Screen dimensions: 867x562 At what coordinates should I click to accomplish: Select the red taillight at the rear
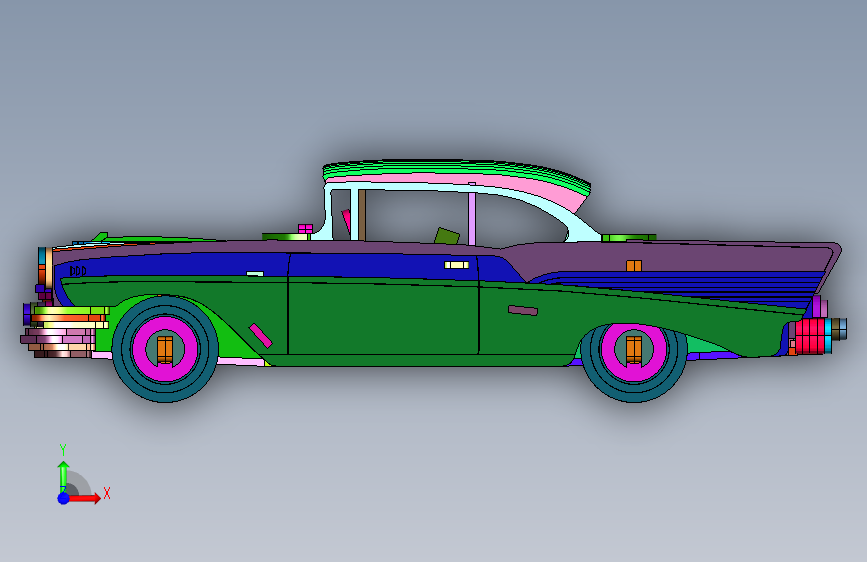pos(809,335)
